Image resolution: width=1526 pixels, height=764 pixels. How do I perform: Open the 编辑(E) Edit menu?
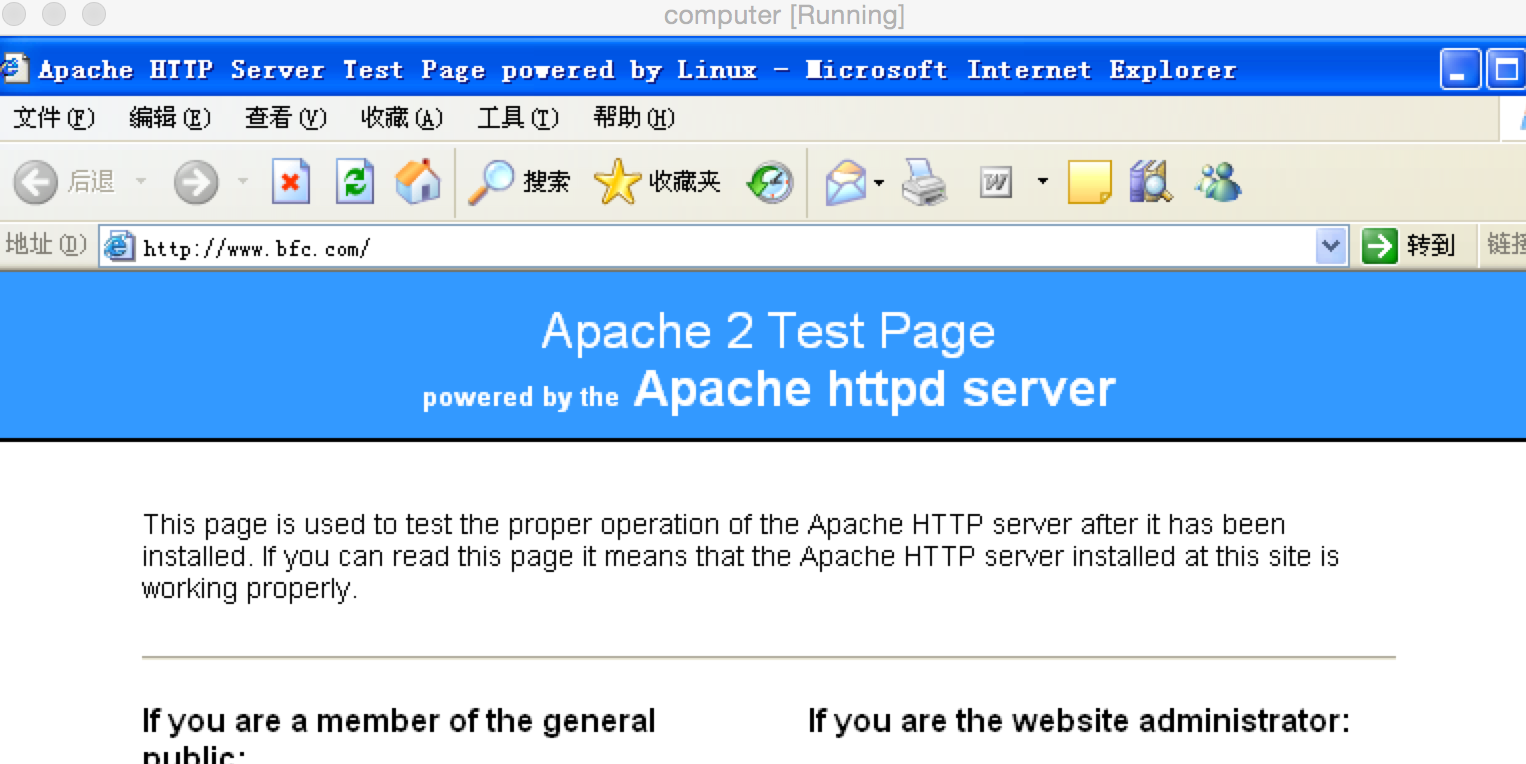pos(170,119)
